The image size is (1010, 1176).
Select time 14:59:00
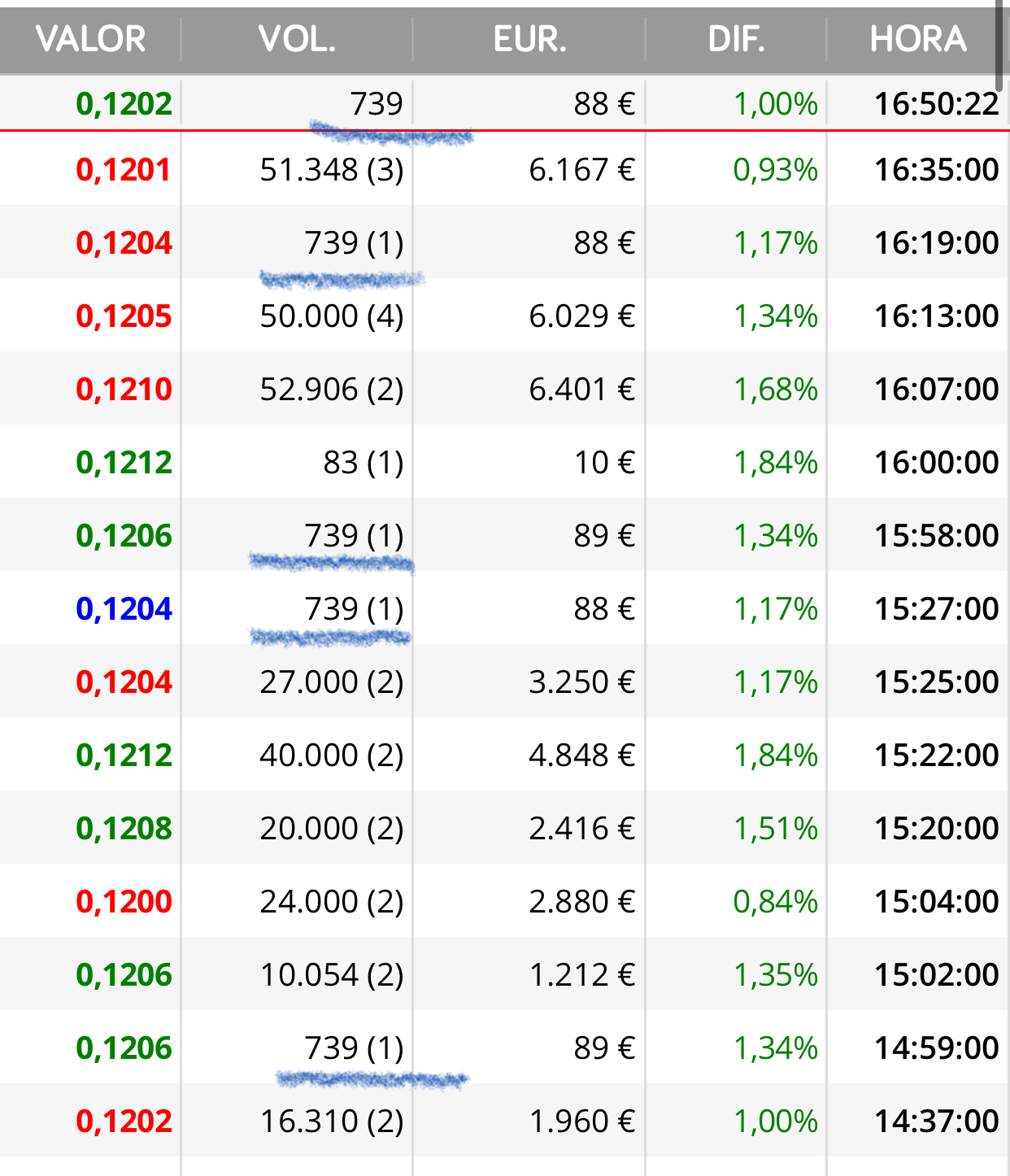tap(937, 1048)
